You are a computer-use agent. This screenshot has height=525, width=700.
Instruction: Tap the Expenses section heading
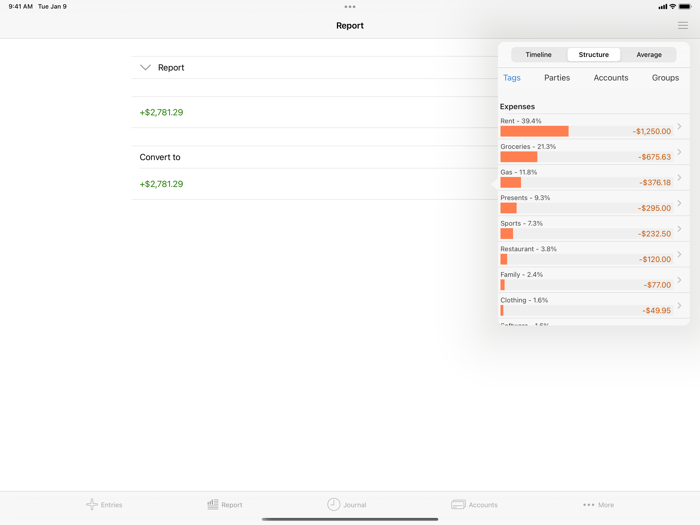[x=517, y=106]
